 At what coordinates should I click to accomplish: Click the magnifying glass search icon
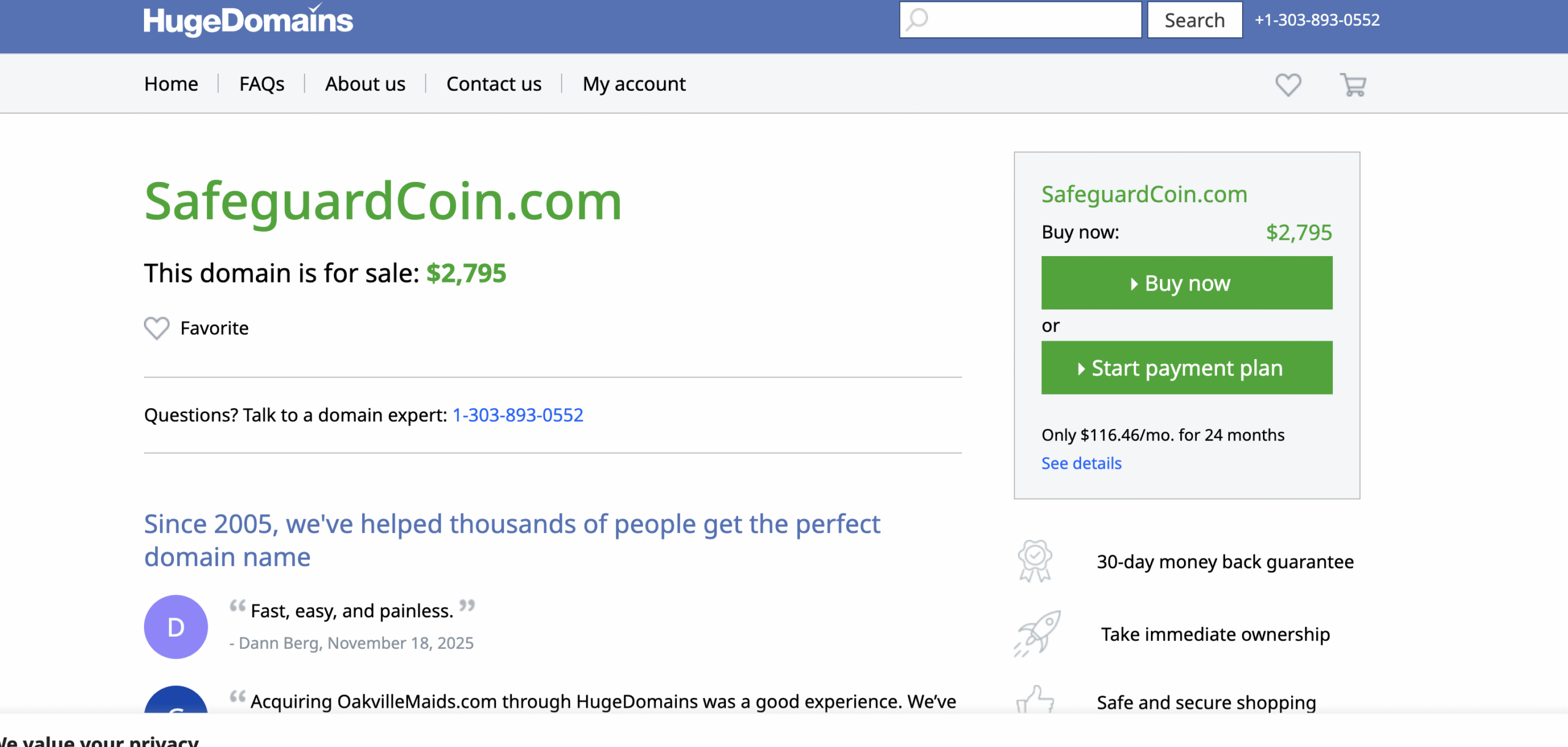tap(916, 20)
